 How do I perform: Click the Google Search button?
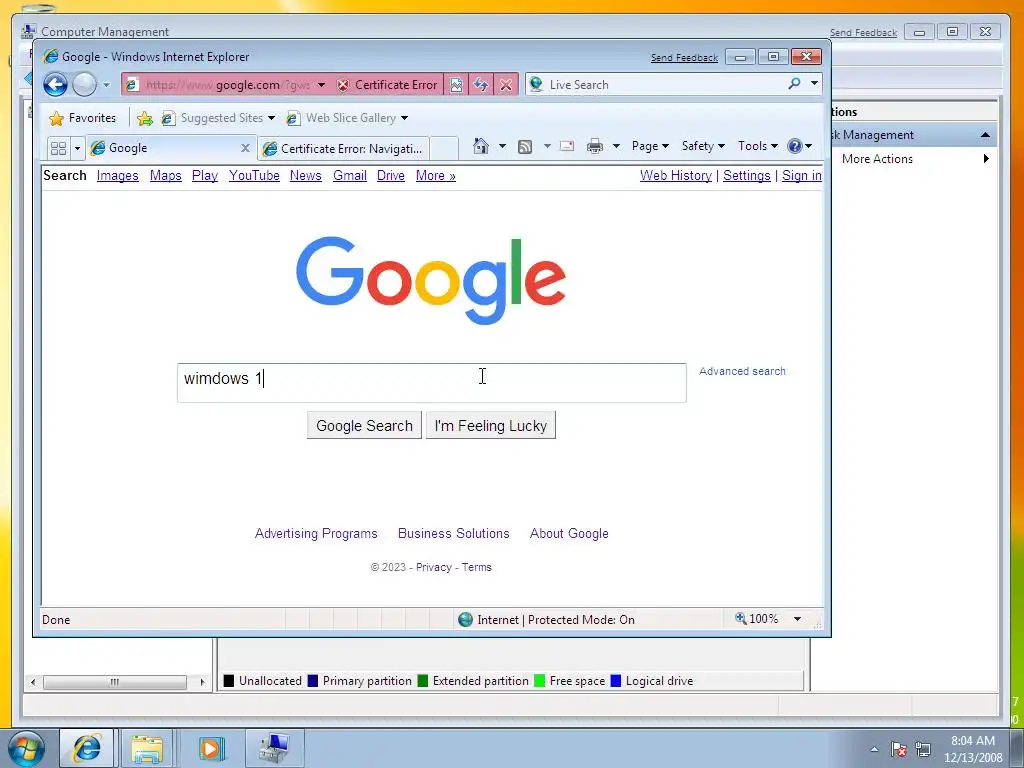(x=364, y=426)
